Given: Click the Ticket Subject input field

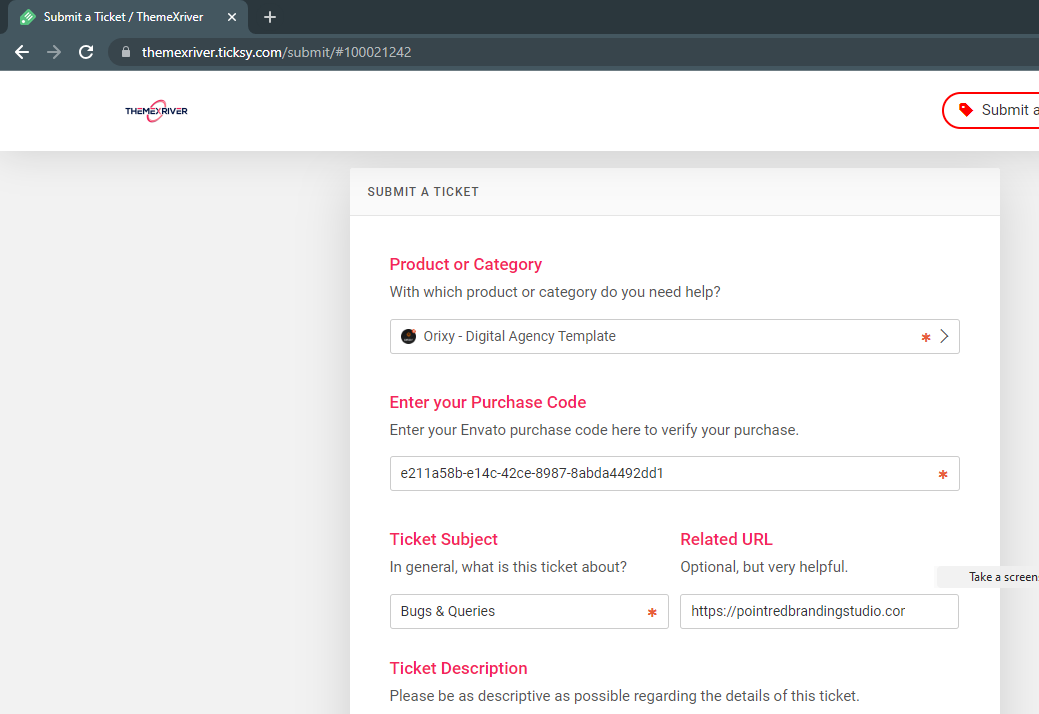Looking at the screenshot, I should 529,611.
